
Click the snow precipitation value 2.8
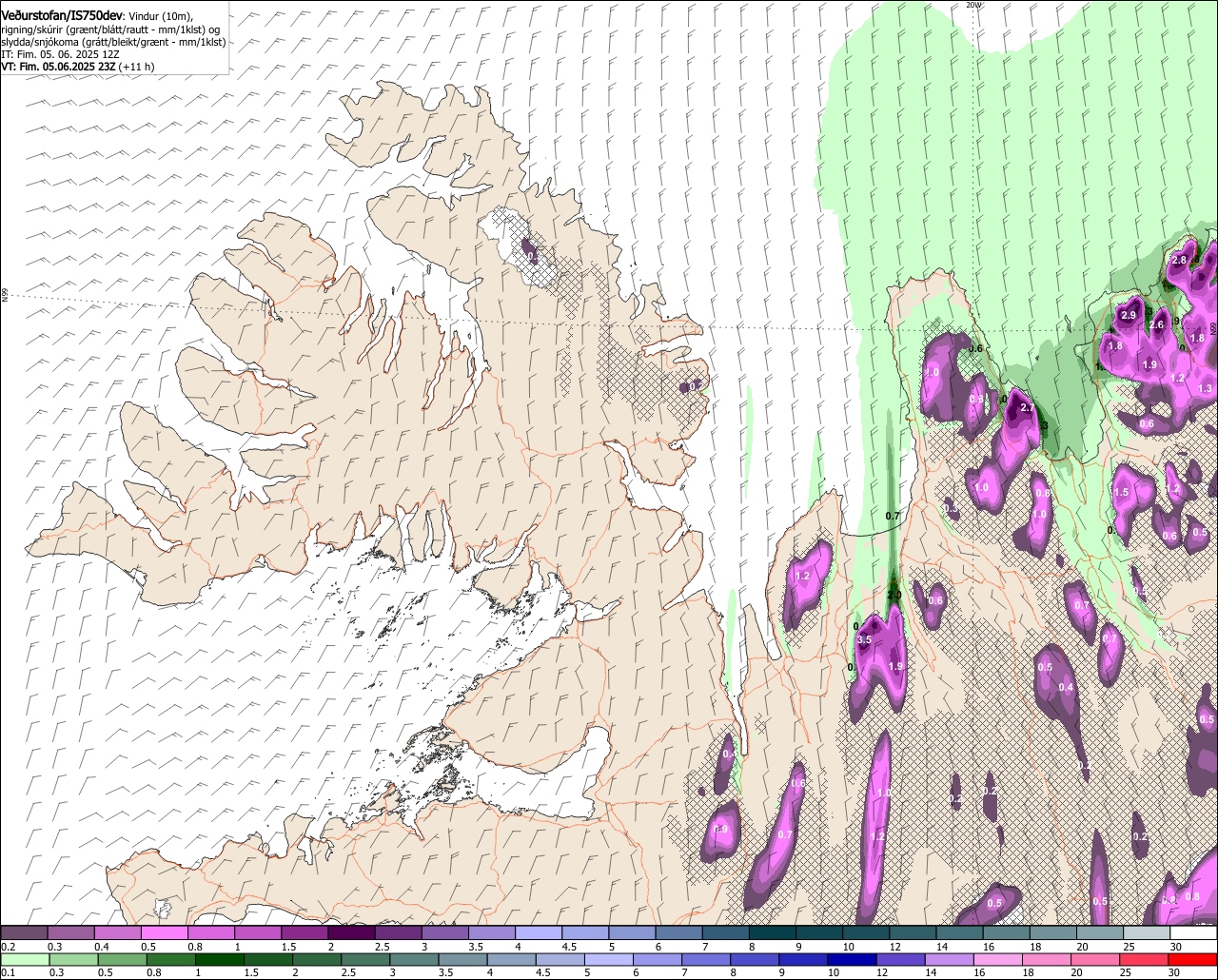pos(1180,260)
